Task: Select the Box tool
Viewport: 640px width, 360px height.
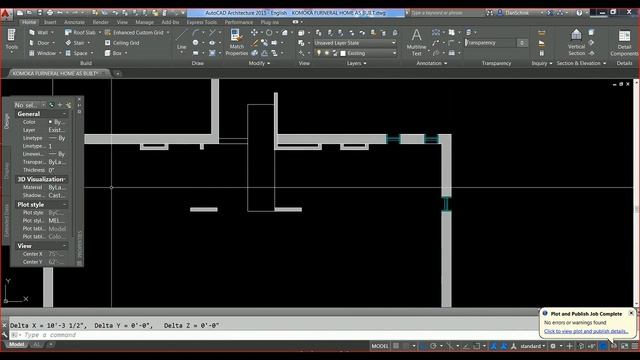Action: [x=113, y=53]
